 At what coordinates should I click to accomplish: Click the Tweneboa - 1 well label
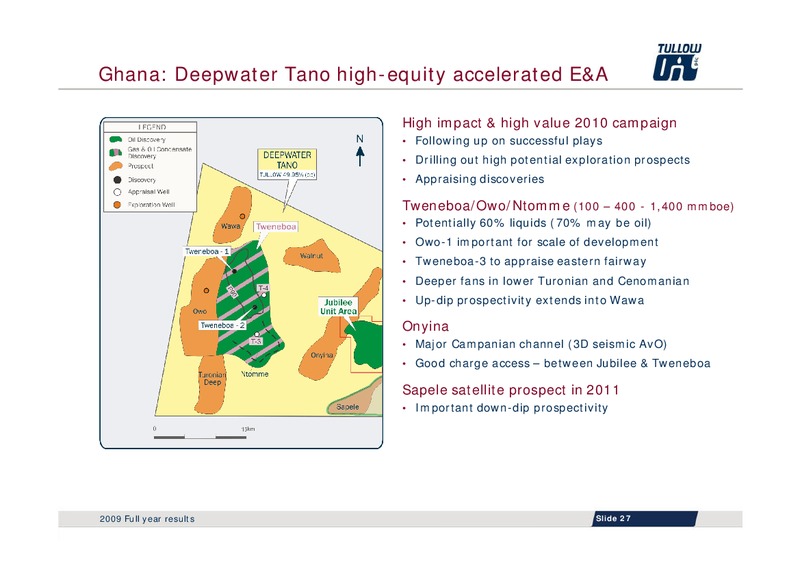(x=207, y=251)
